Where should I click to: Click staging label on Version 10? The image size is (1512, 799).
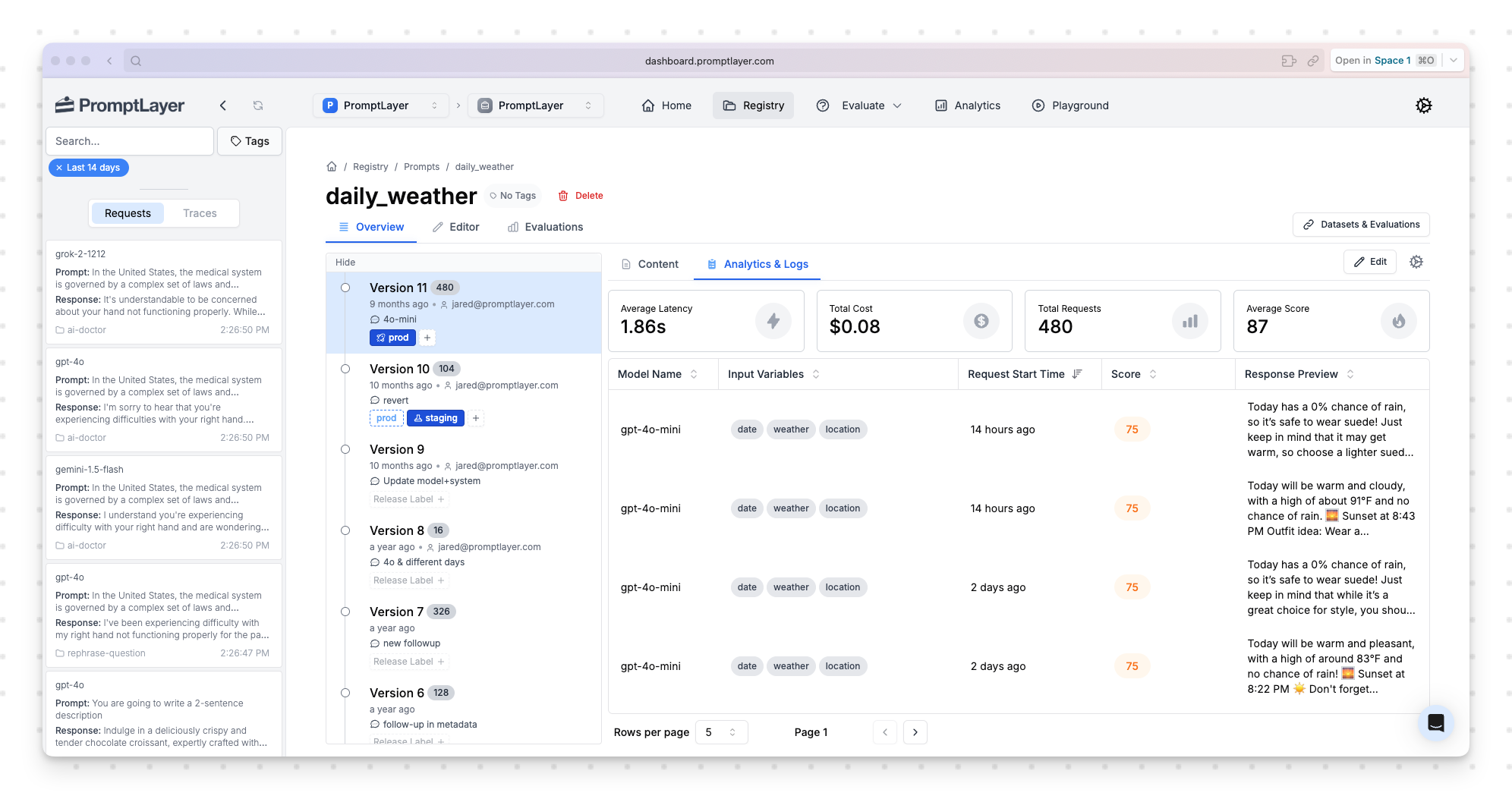pyautogui.click(x=436, y=418)
